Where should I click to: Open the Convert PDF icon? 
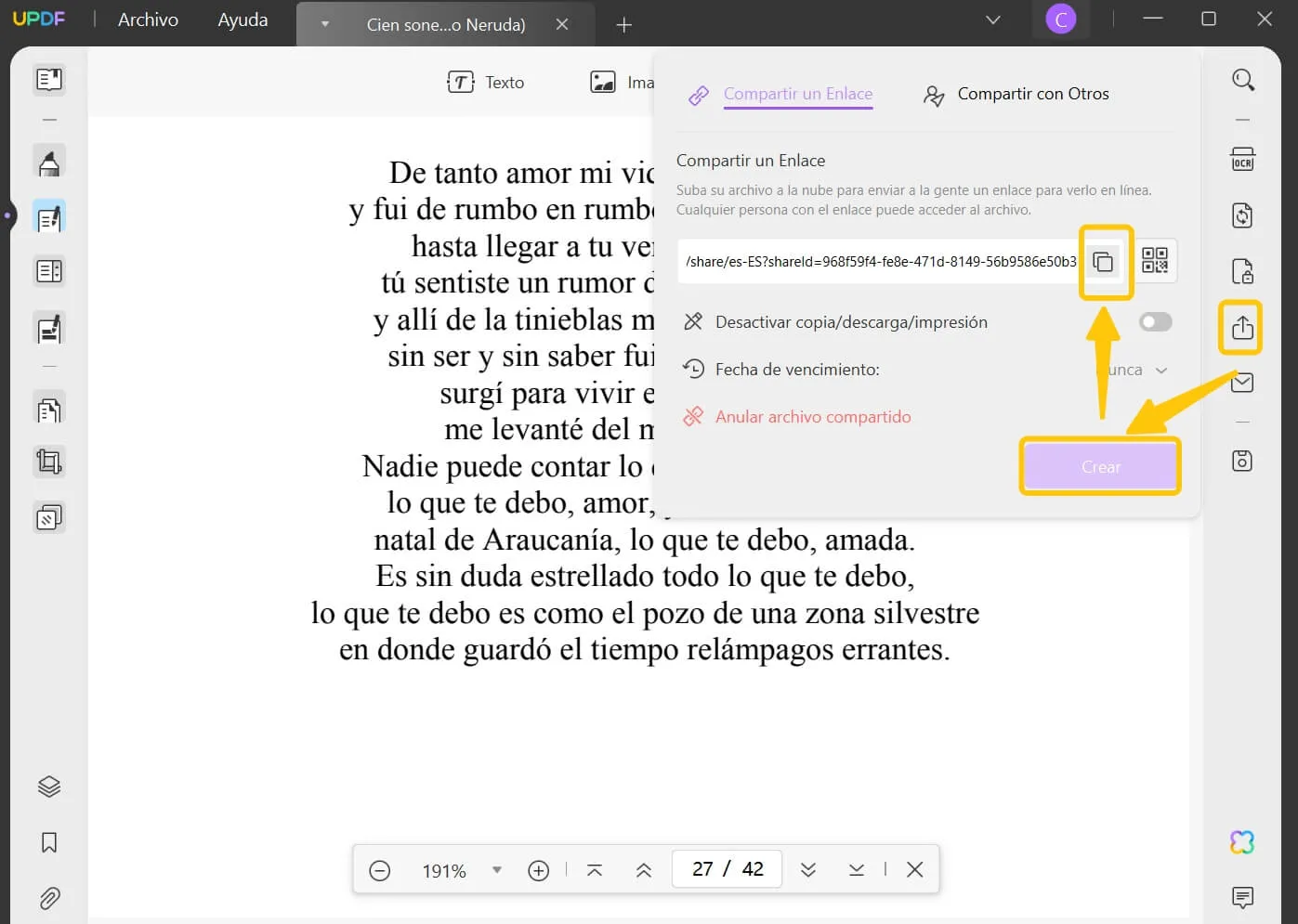click(1243, 215)
